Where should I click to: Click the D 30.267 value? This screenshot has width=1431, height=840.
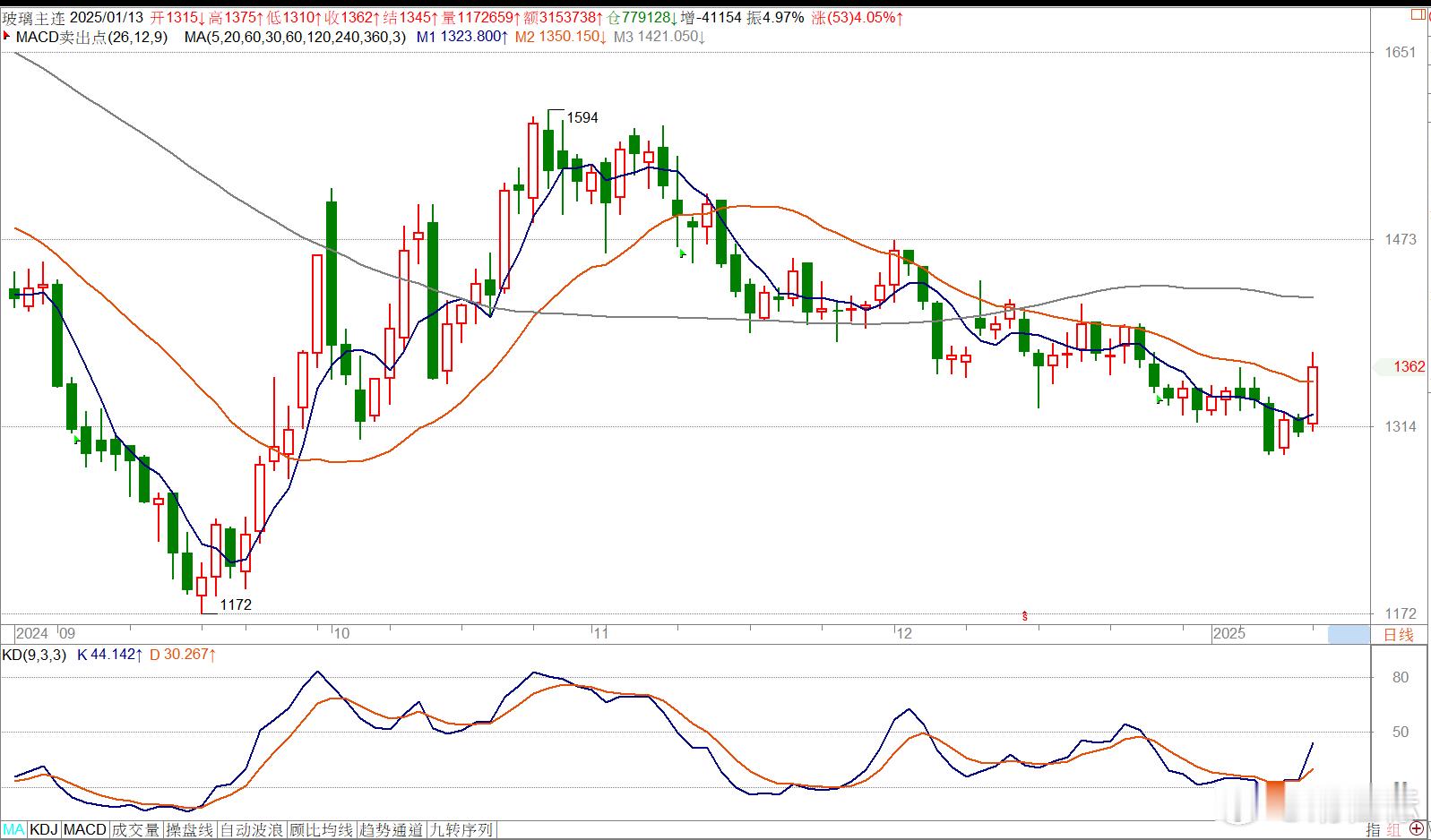click(182, 655)
